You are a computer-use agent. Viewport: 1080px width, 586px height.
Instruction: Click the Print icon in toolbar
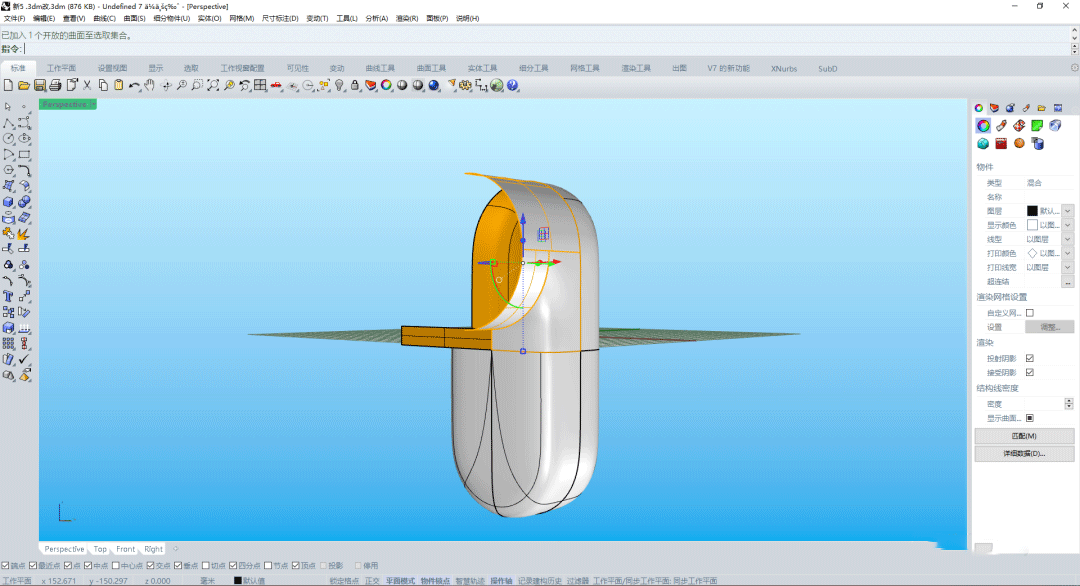pyautogui.click(x=56, y=86)
